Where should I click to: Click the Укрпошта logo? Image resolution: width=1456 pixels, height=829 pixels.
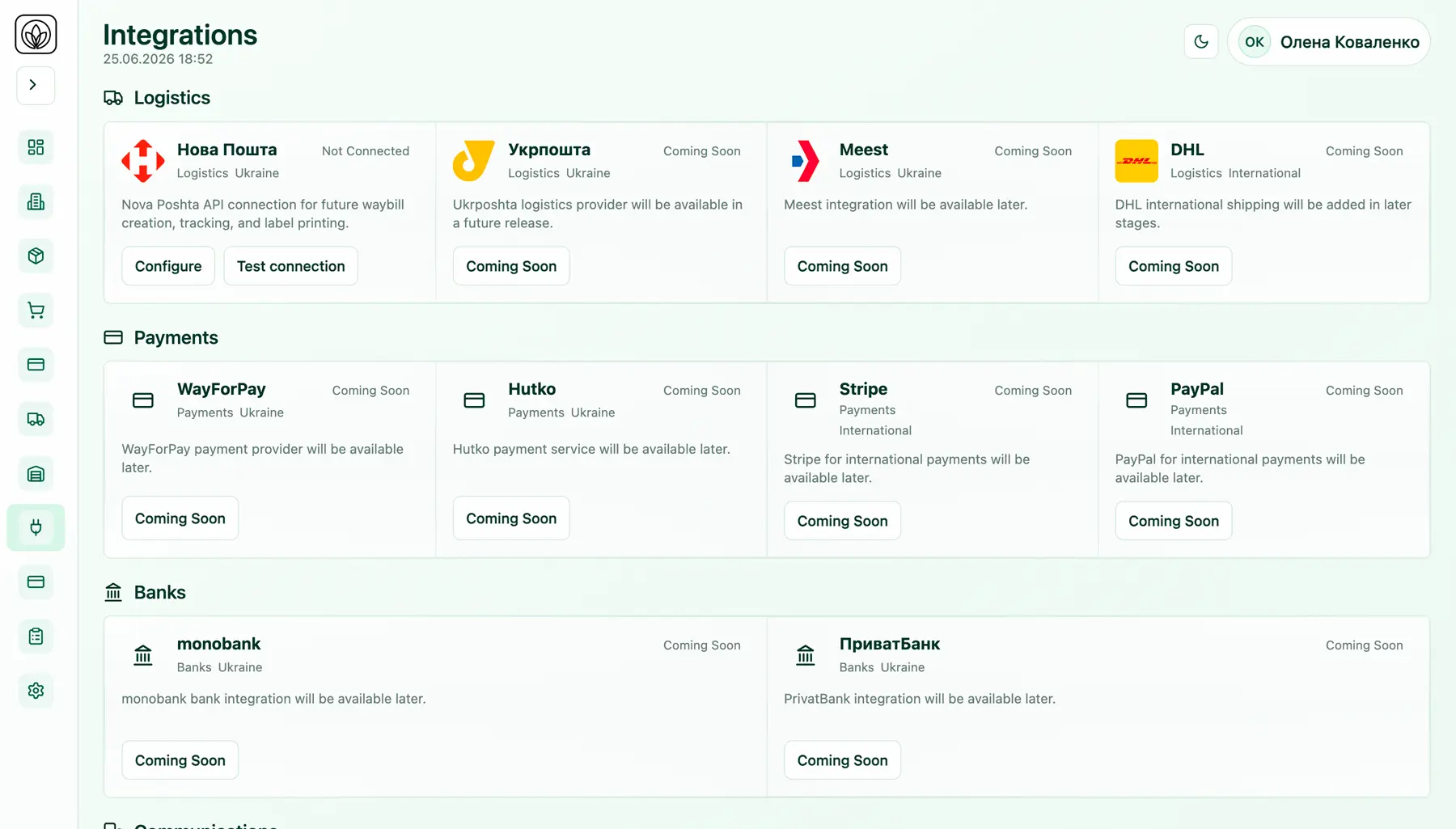click(474, 161)
